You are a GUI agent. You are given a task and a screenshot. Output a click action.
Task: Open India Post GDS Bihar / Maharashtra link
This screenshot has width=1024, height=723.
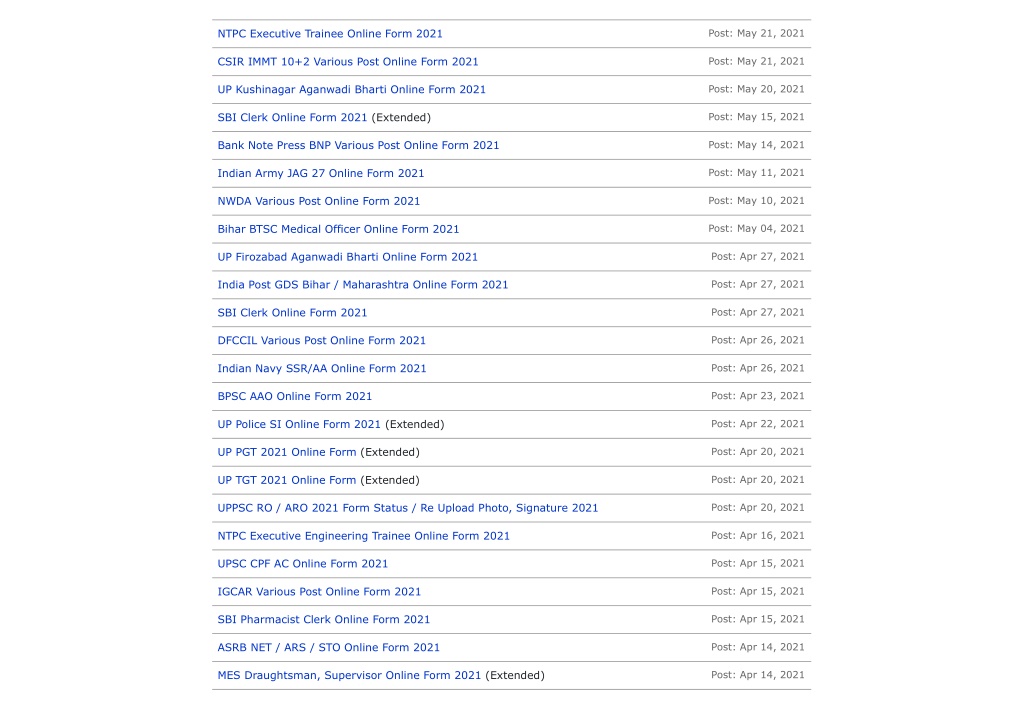tap(362, 285)
